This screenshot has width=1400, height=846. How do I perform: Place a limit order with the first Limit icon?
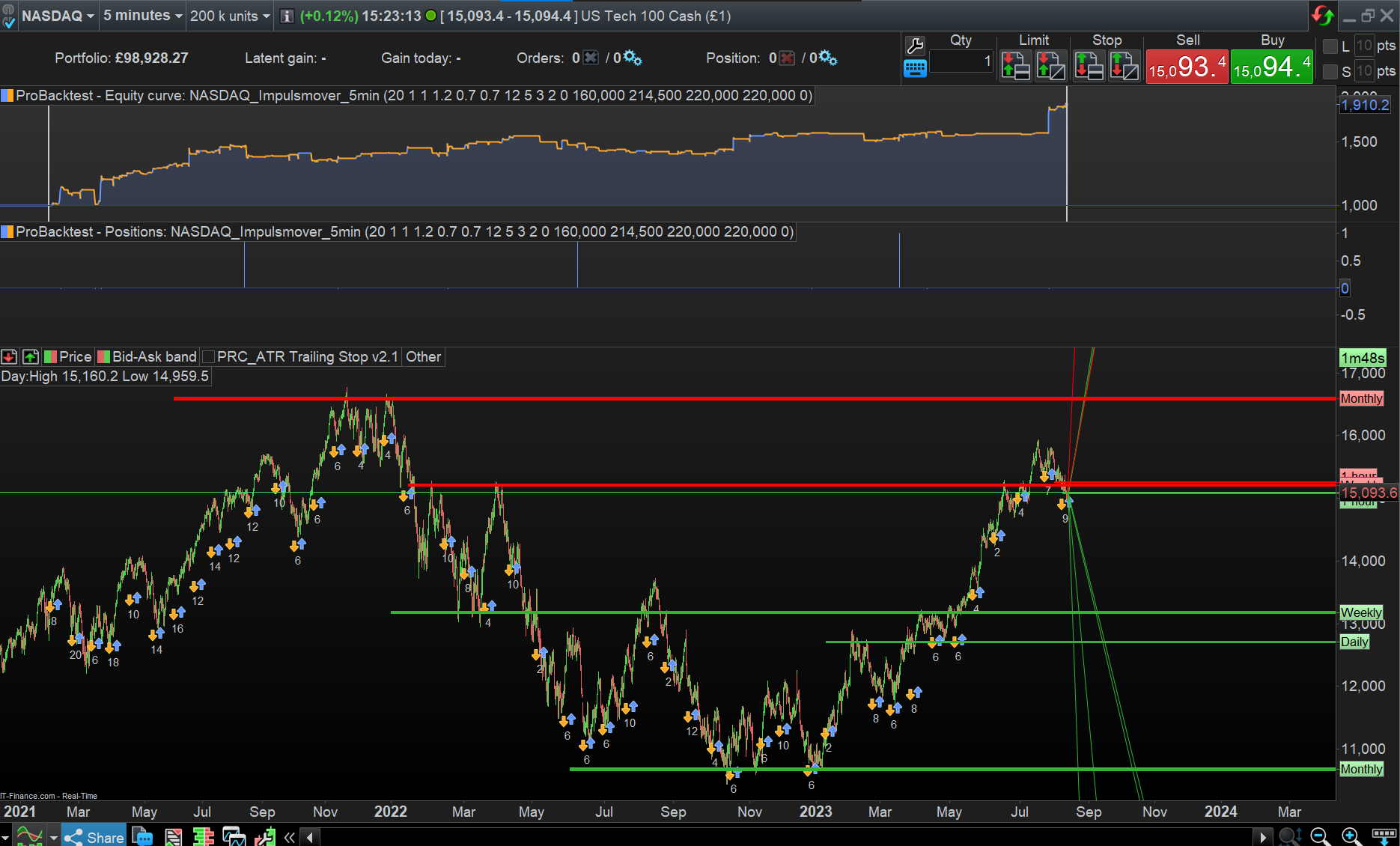click(1015, 66)
